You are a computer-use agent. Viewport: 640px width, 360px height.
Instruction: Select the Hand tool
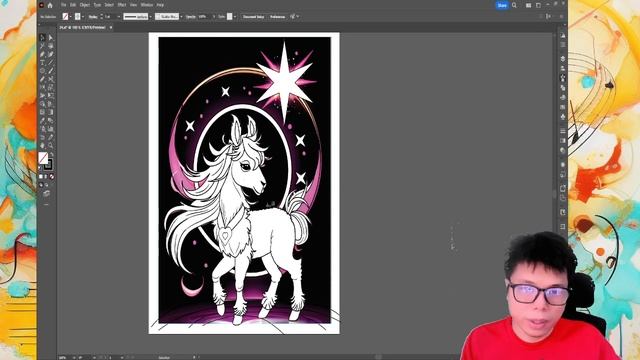pos(42,145)
